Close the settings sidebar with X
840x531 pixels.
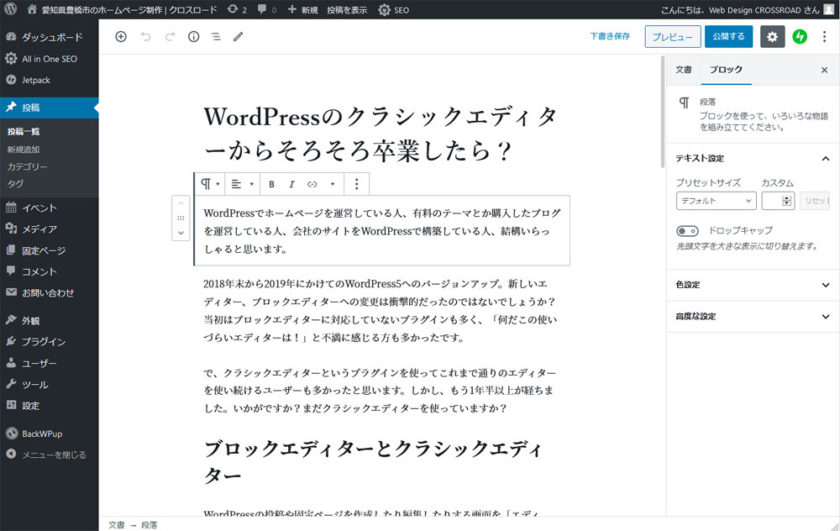[x=824, y=70]
